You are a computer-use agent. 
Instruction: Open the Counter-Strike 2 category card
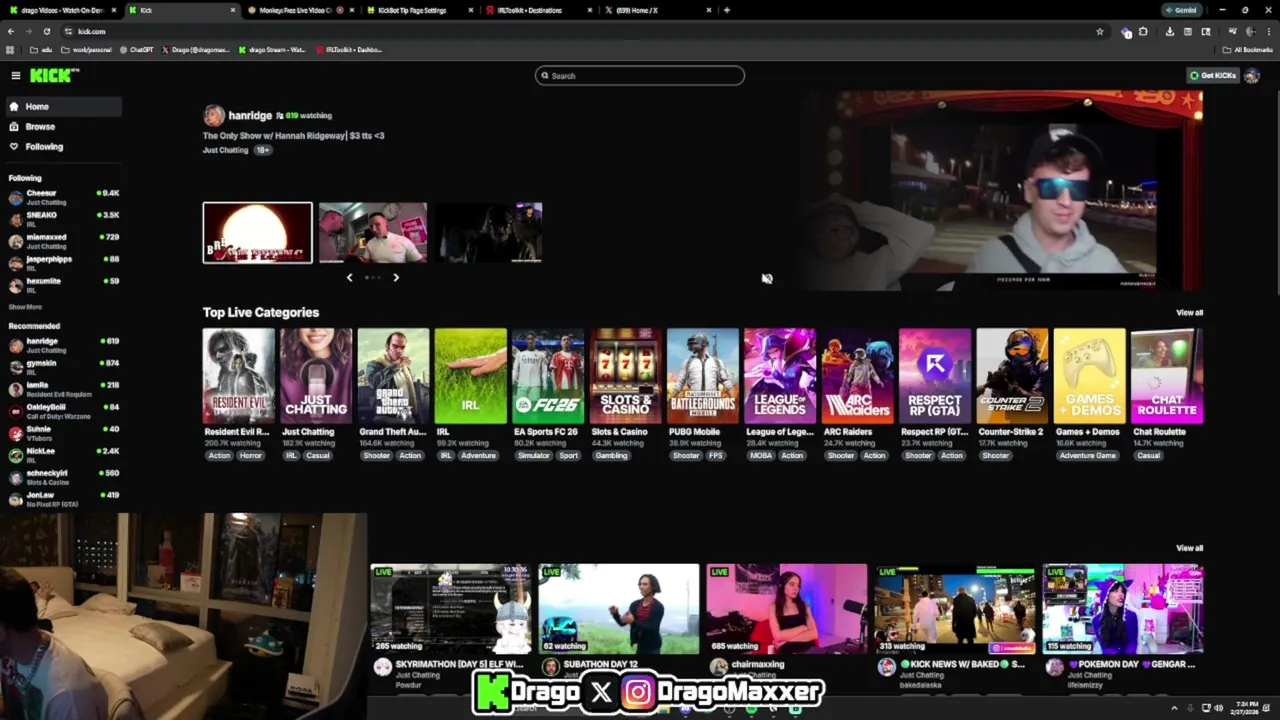pyautogui.click(x=1012, y=376)
